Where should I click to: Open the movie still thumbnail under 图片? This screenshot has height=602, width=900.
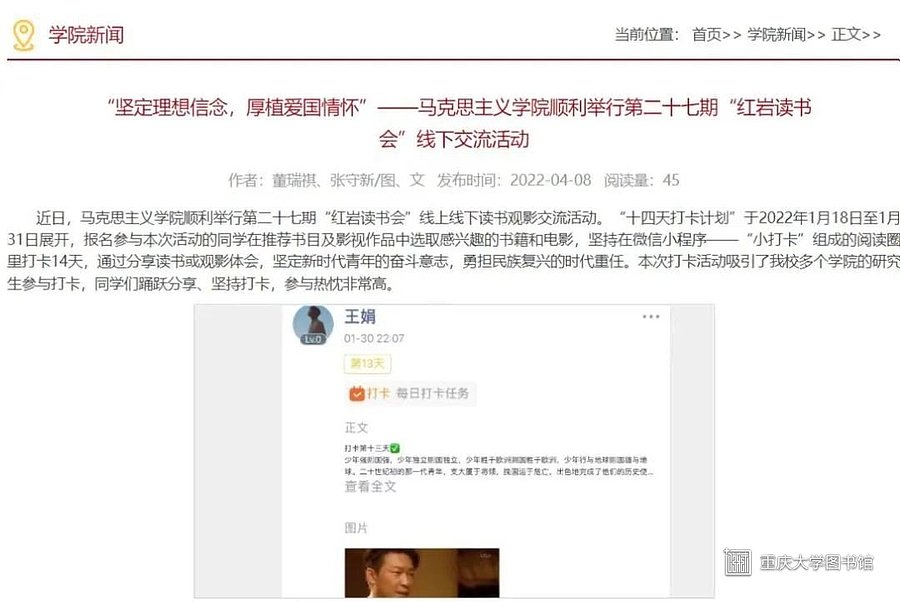pos(422,573)
